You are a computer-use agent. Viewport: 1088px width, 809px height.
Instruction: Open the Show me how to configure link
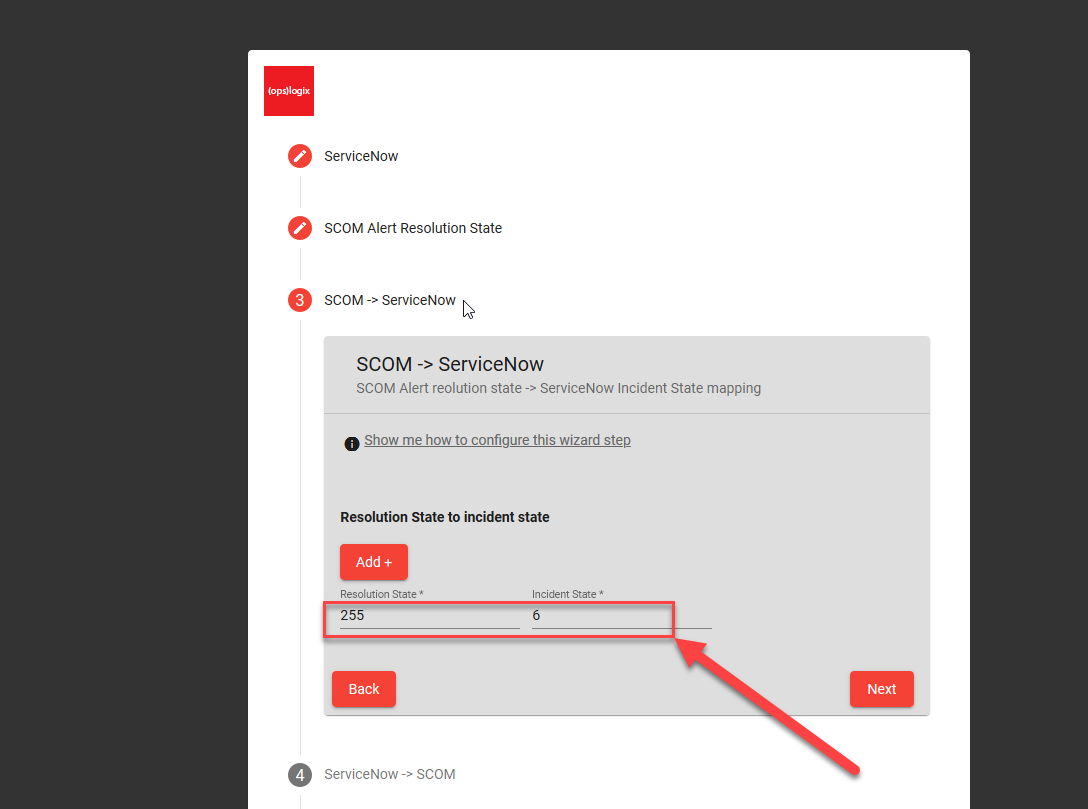click(497, 440)
